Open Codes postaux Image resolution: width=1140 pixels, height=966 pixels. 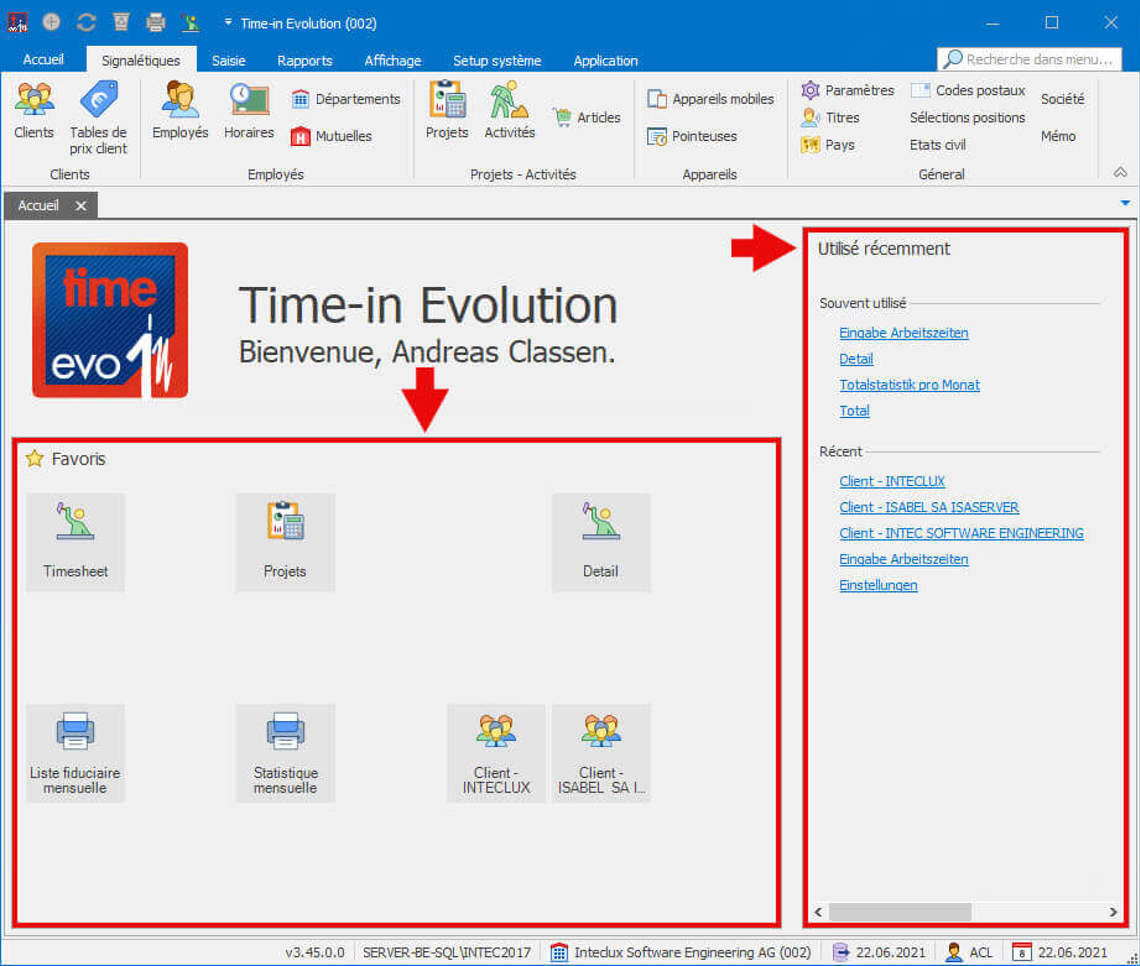tap(968, 90)
